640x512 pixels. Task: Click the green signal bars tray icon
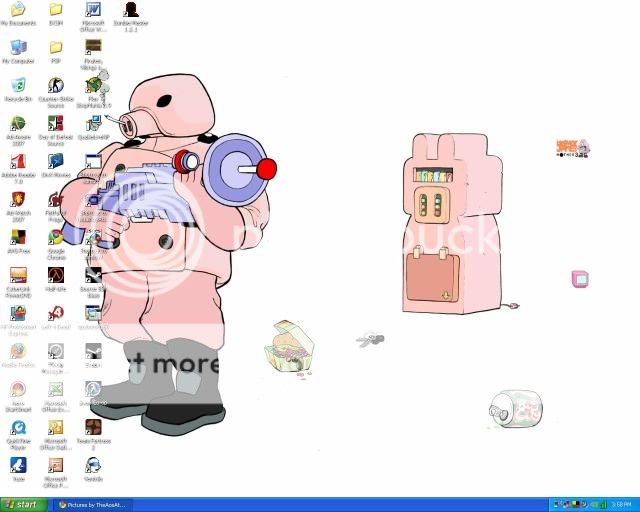point(603,505)
